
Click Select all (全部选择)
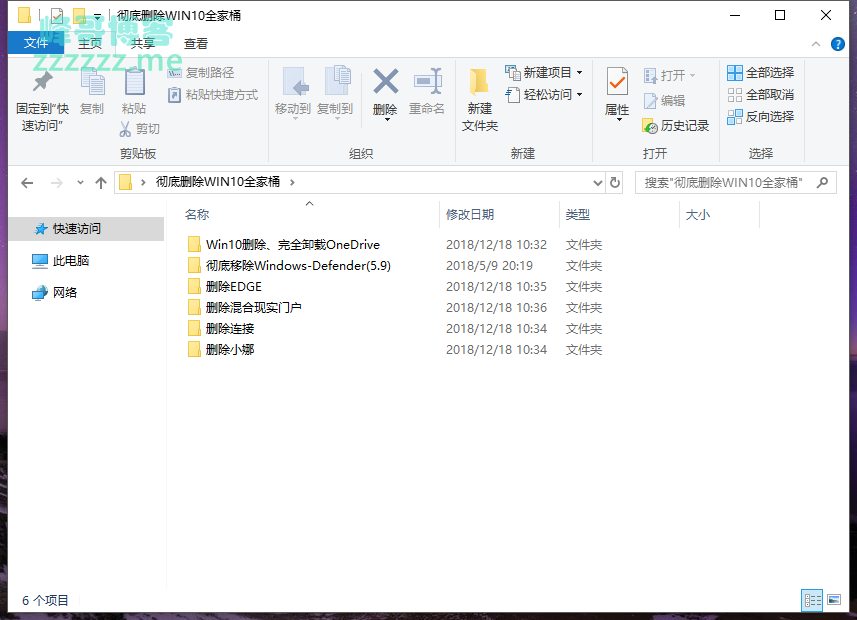pyautogui.click(x=760, y=73)
